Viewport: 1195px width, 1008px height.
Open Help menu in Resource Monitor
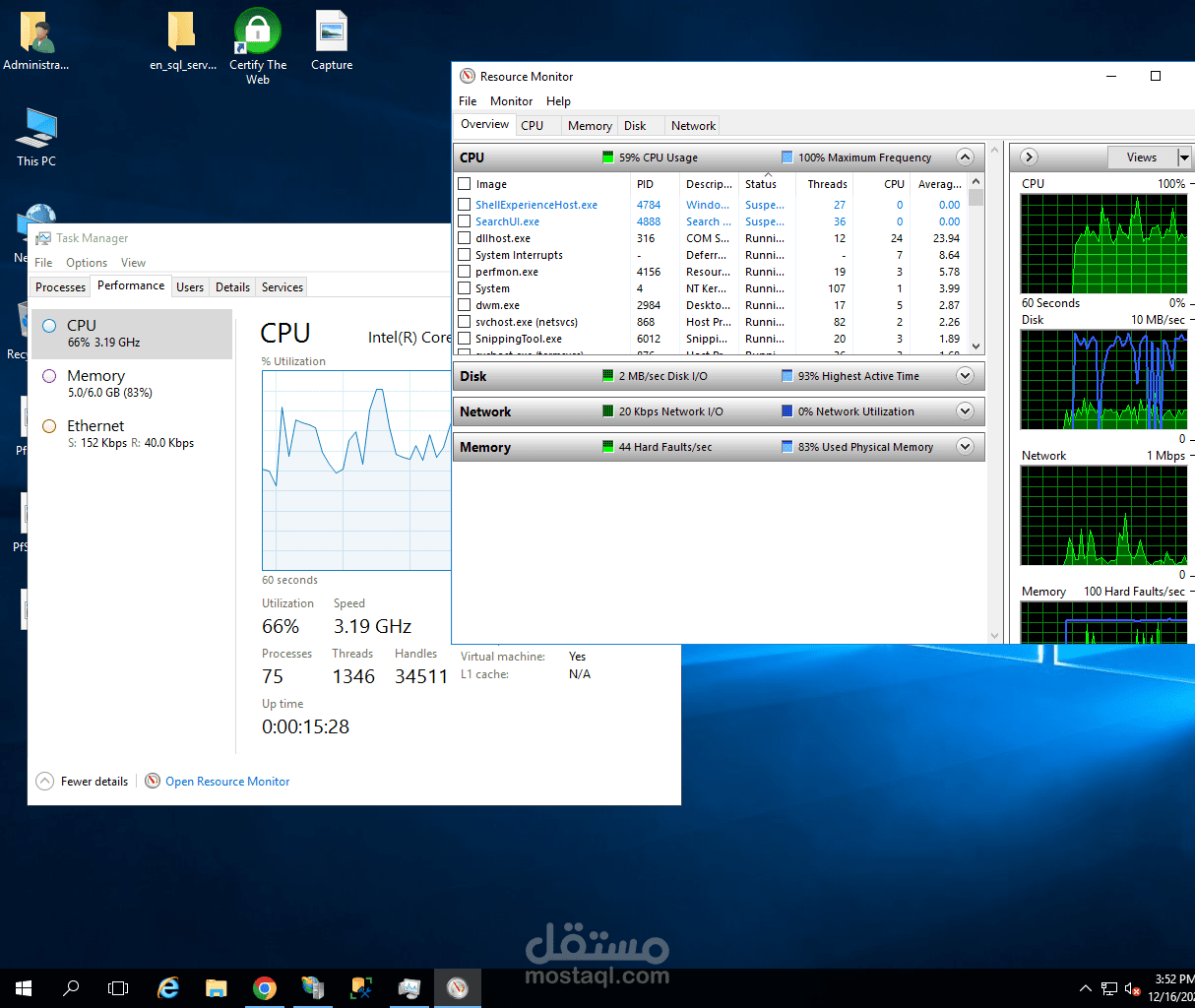[558, 101]
